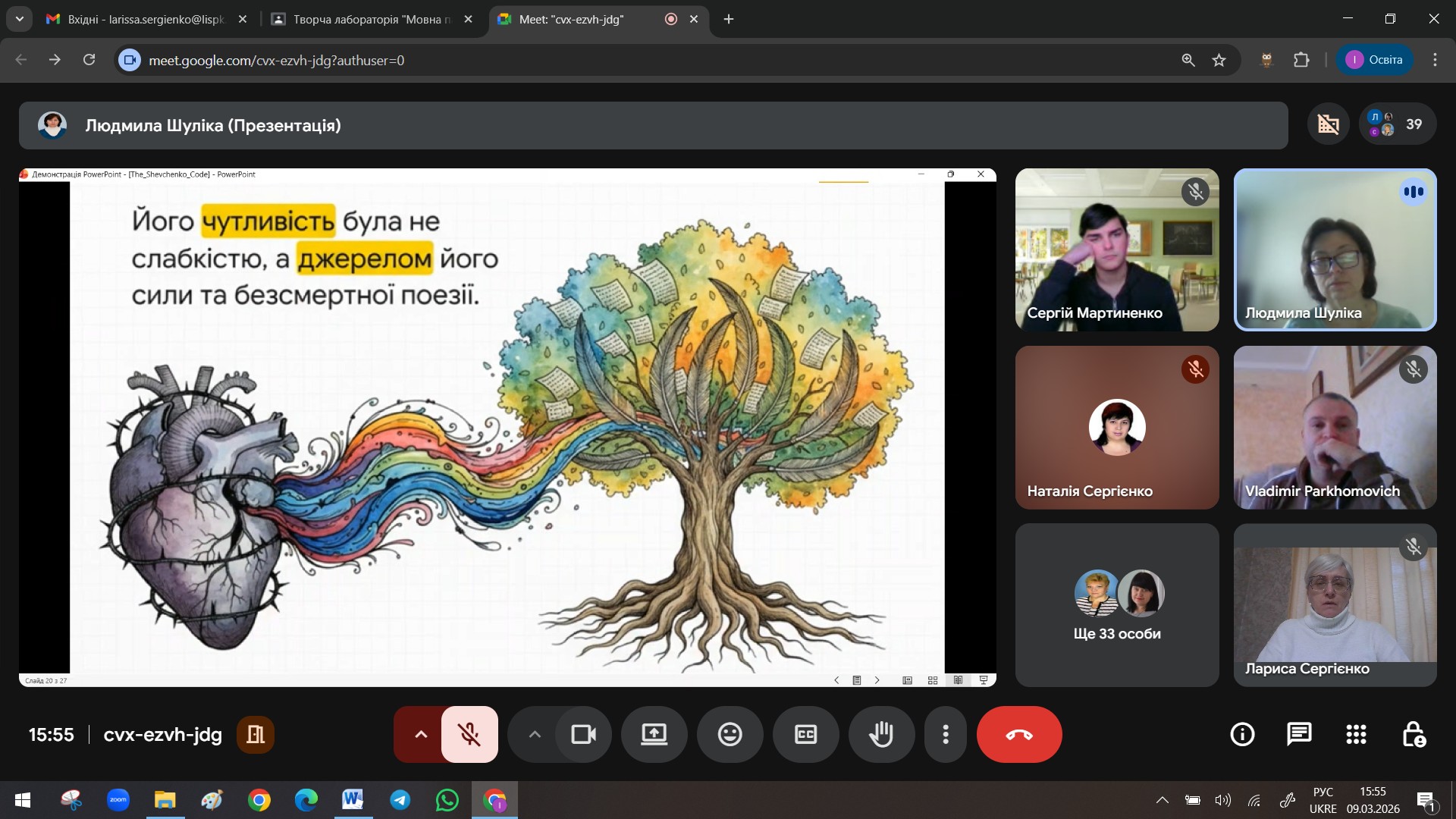Viewport: 1456px width, 819px height.
Task: Click the red leave call button
Action: [x=1018, y=734]
